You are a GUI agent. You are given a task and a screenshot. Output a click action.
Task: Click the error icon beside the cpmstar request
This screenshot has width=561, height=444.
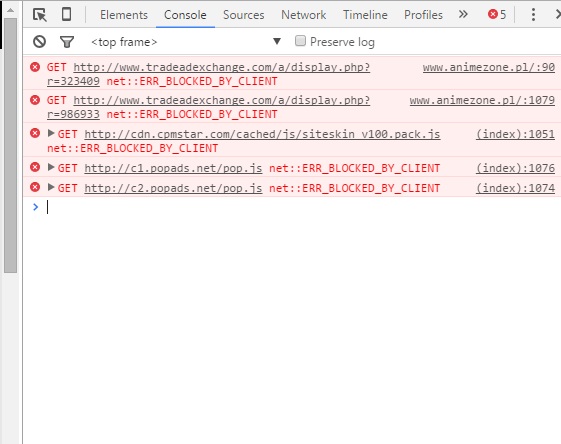tap(35, 133)
